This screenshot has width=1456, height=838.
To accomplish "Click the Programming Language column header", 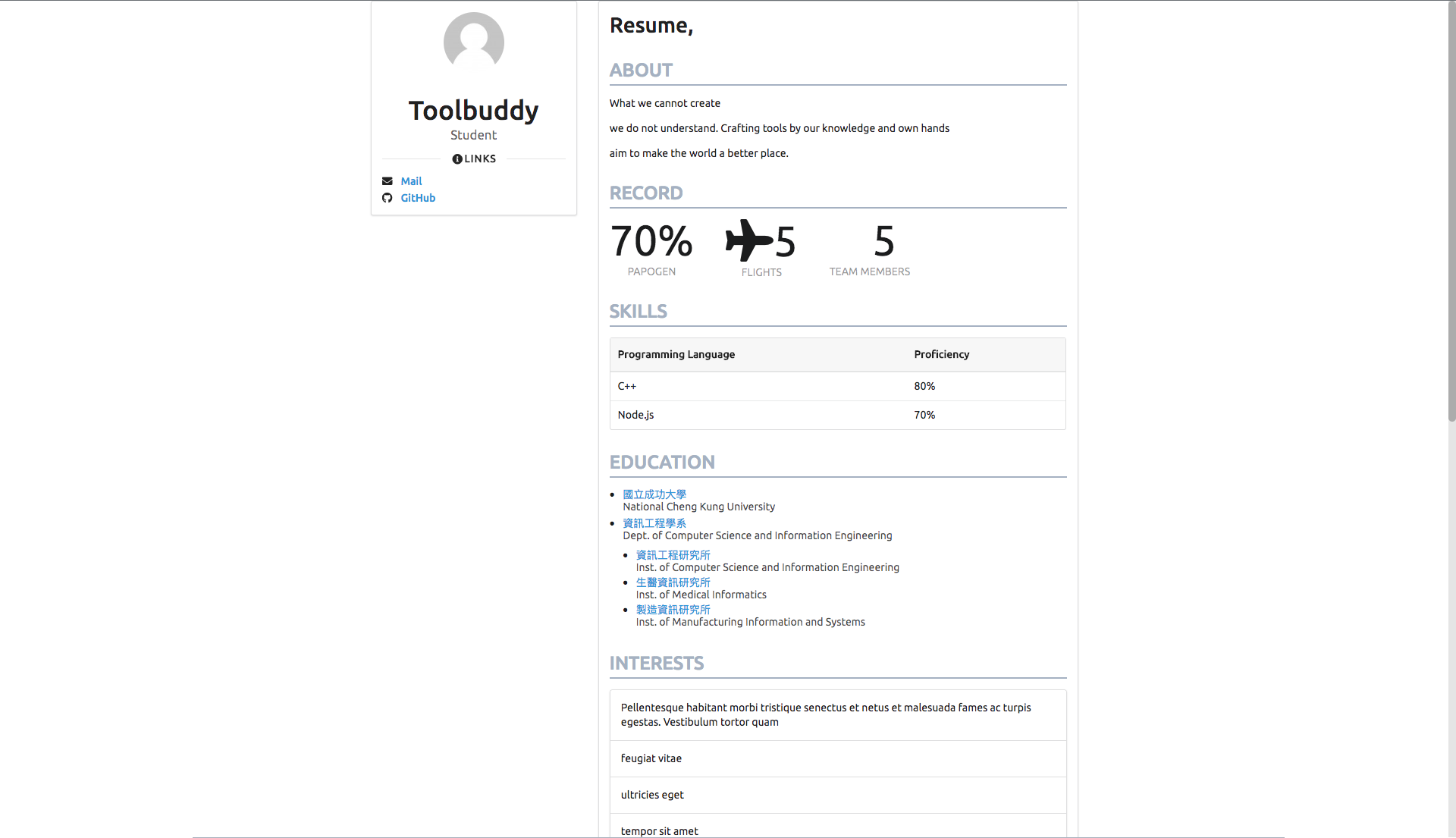I will [676, 354].
